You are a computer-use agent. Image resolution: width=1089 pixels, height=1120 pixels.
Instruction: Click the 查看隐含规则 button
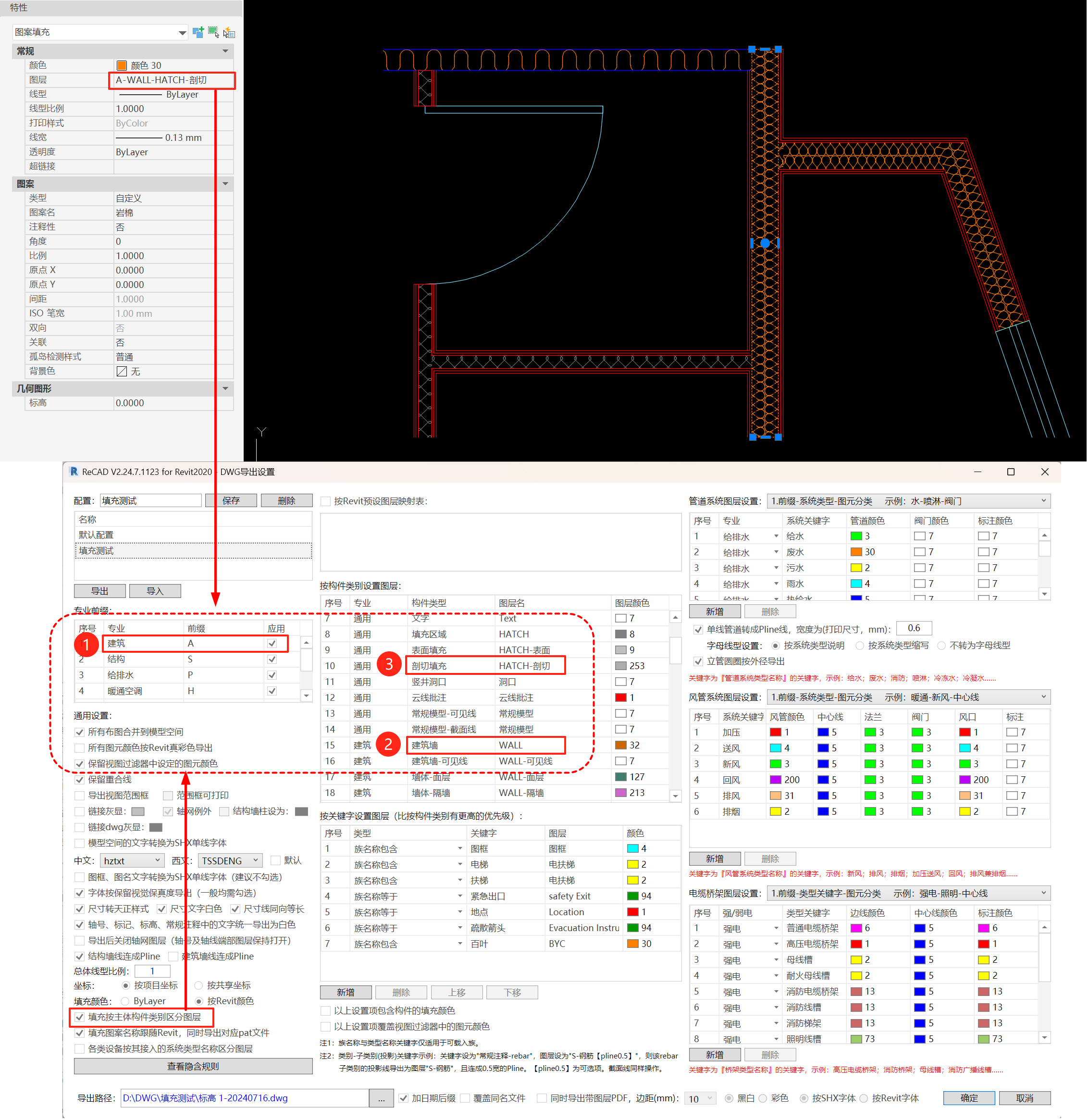click(x=193, y=1067)
